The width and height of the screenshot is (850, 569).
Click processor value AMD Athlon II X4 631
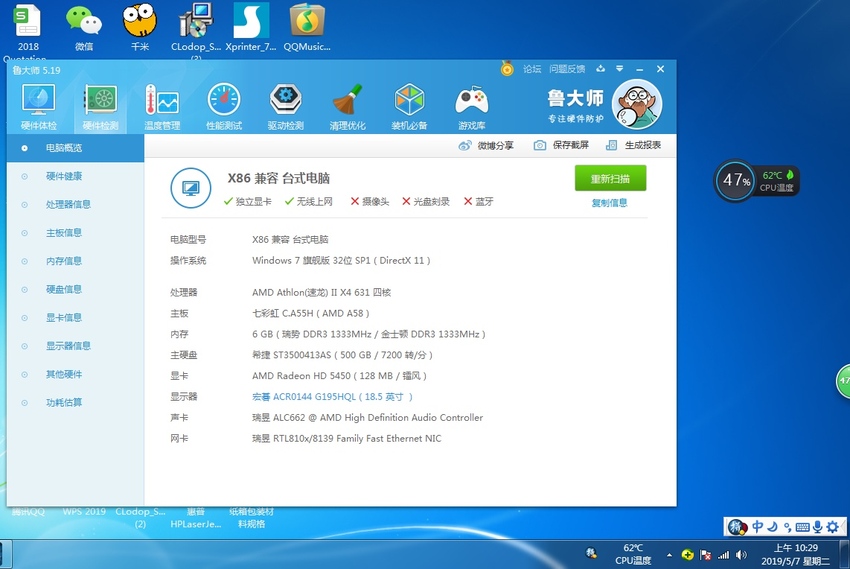pos(321,293)
